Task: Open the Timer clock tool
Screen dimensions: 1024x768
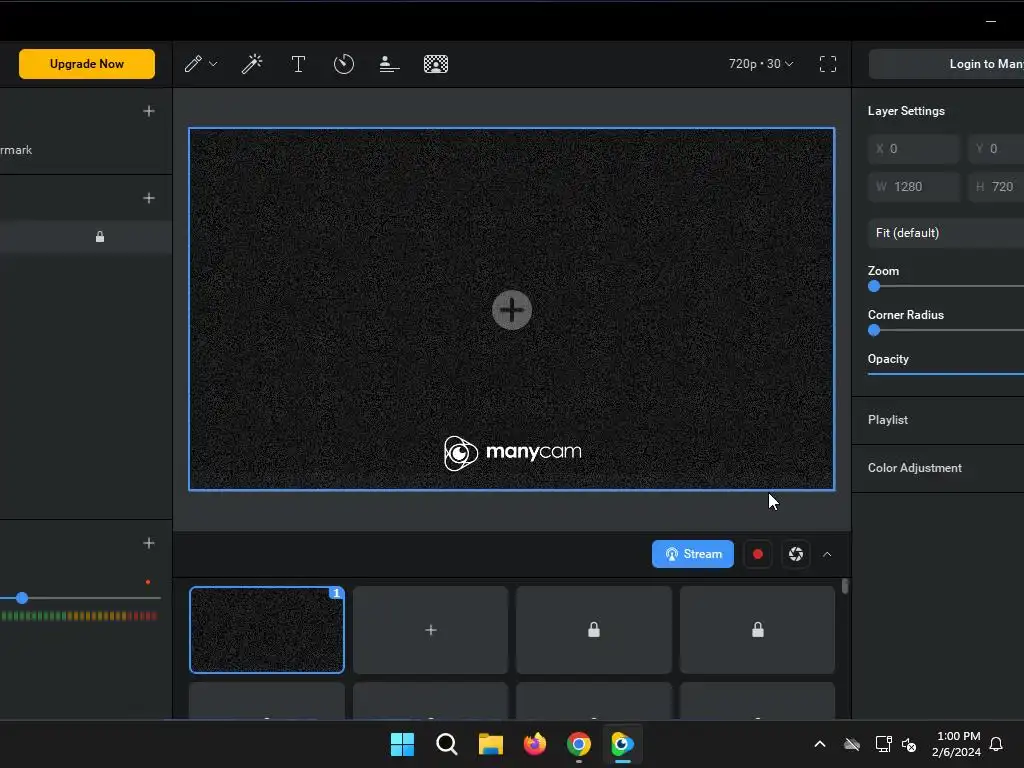Action: point(344,64)
